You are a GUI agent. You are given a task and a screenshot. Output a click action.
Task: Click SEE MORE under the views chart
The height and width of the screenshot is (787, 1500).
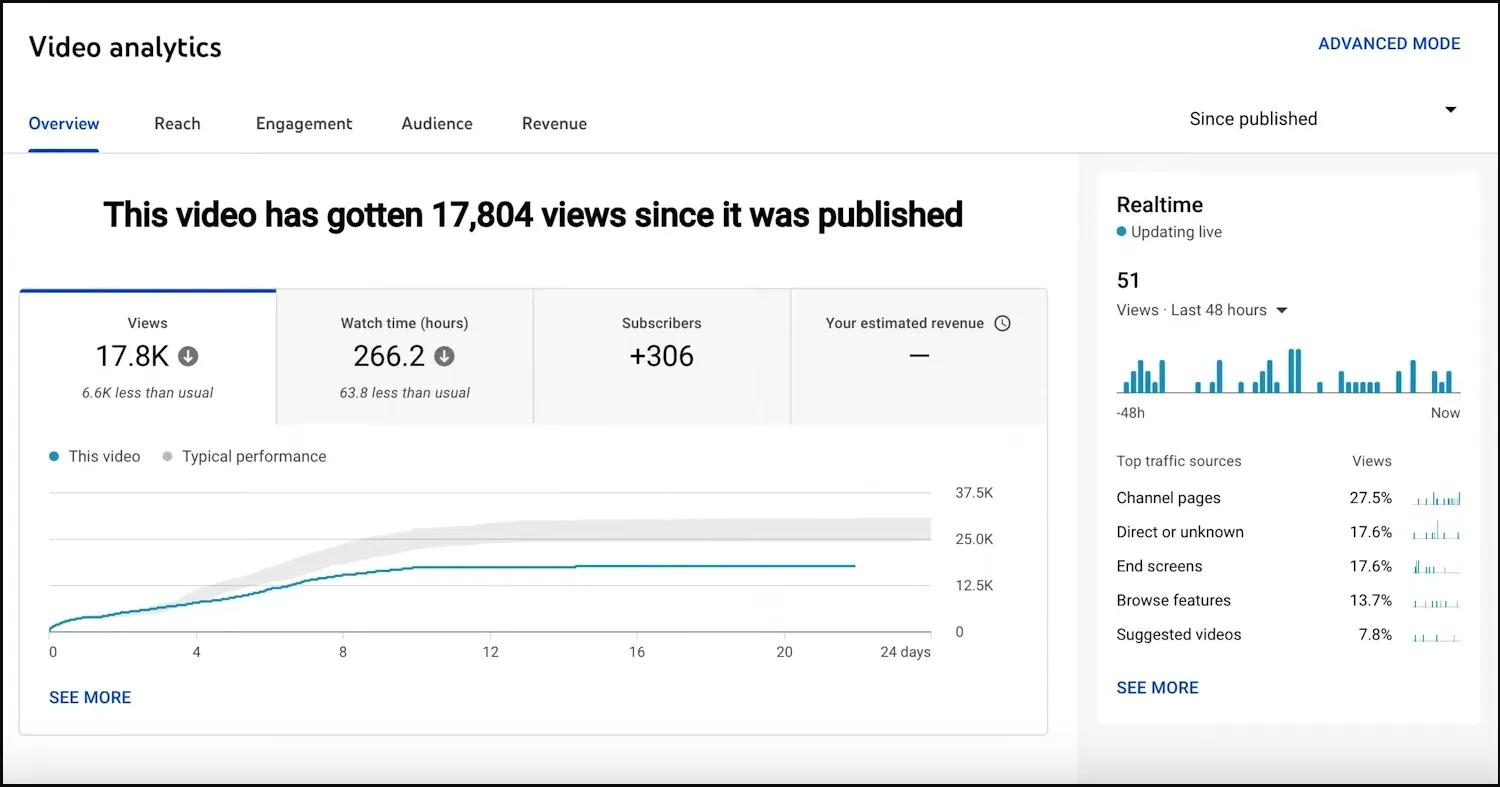(x=90, y=698)
